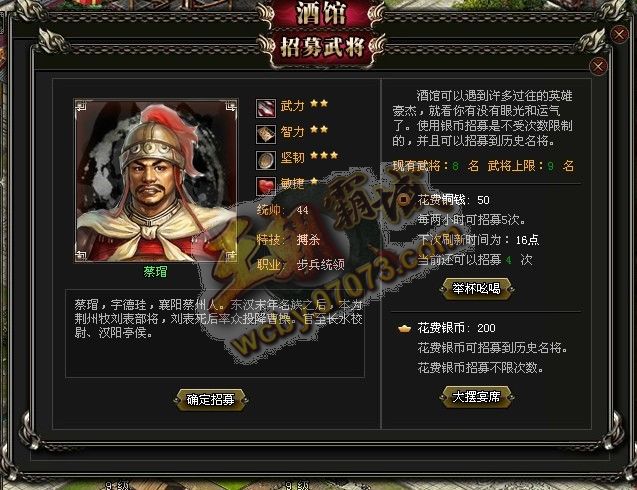The image size is (637, 490).
Task: Click the general 蔡瑁 portrait
Action: [156, 181]
